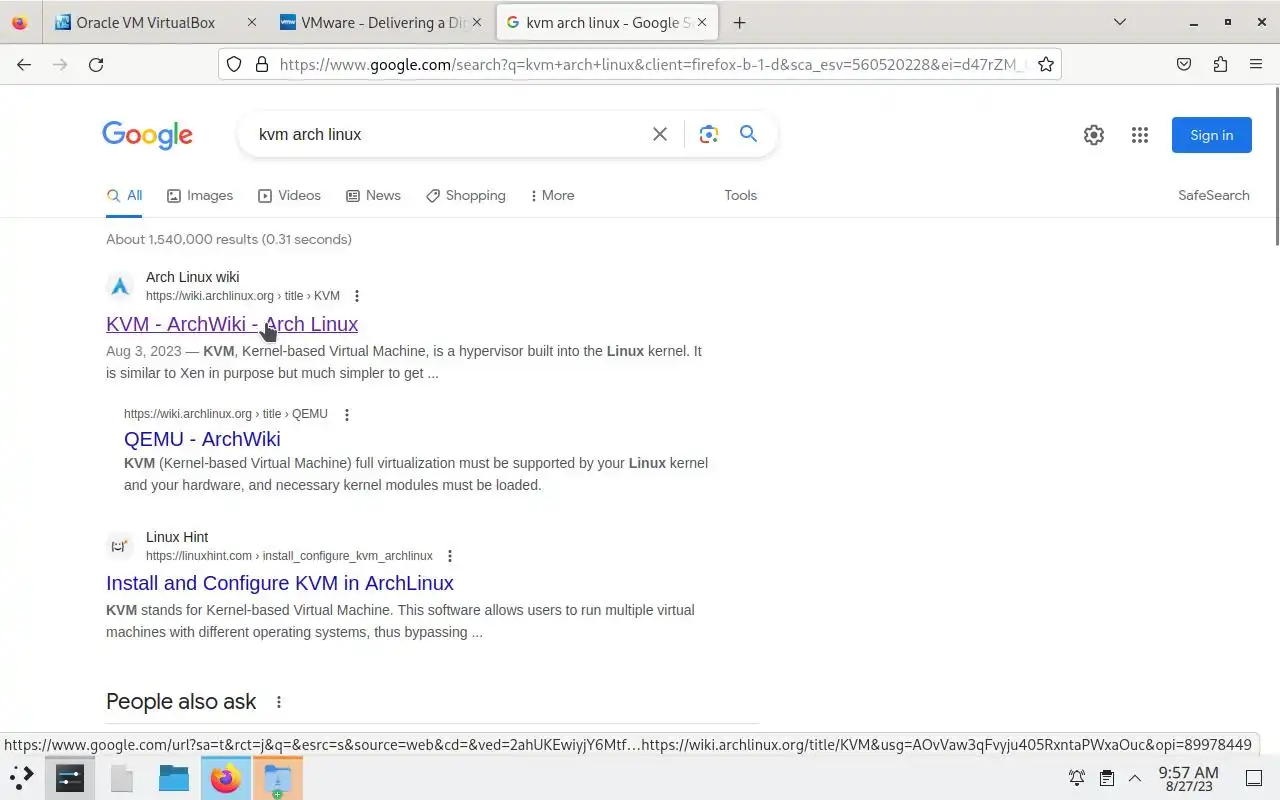Image resolution: width=1280 pixels, height=800 pixels.
Task: Open clipboard manager in system tray
Action: (x=1107, y=777)
